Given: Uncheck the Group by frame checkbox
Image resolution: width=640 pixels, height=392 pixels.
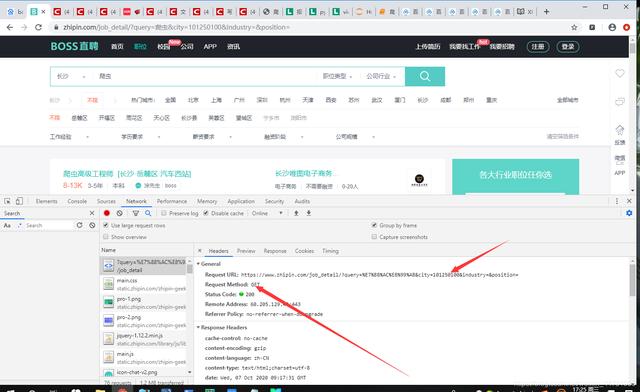Looking at the screenshot, I should point(374,225).
